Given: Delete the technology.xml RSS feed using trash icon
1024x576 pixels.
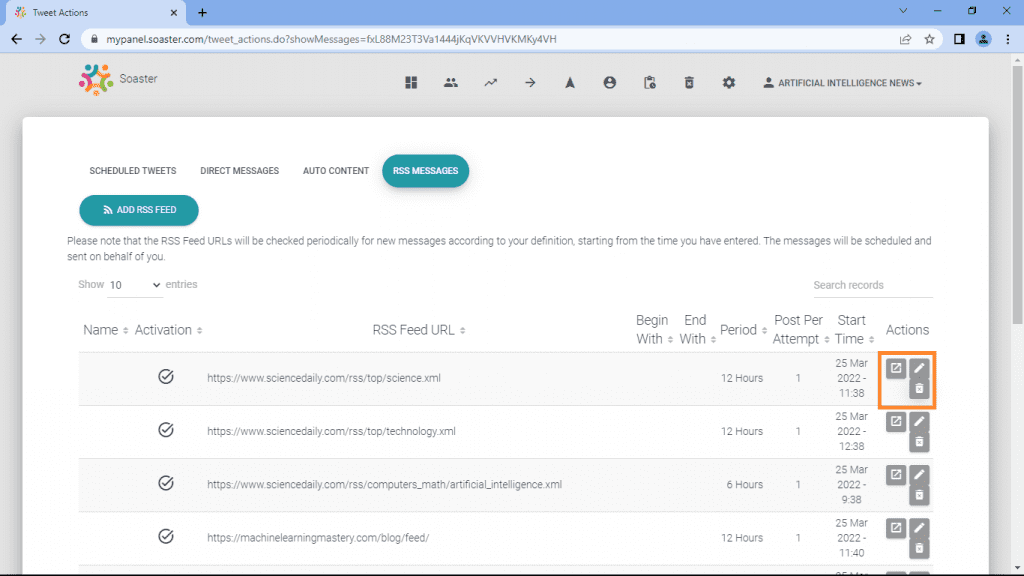Looking at the screenshot, I should pos(919,442).
